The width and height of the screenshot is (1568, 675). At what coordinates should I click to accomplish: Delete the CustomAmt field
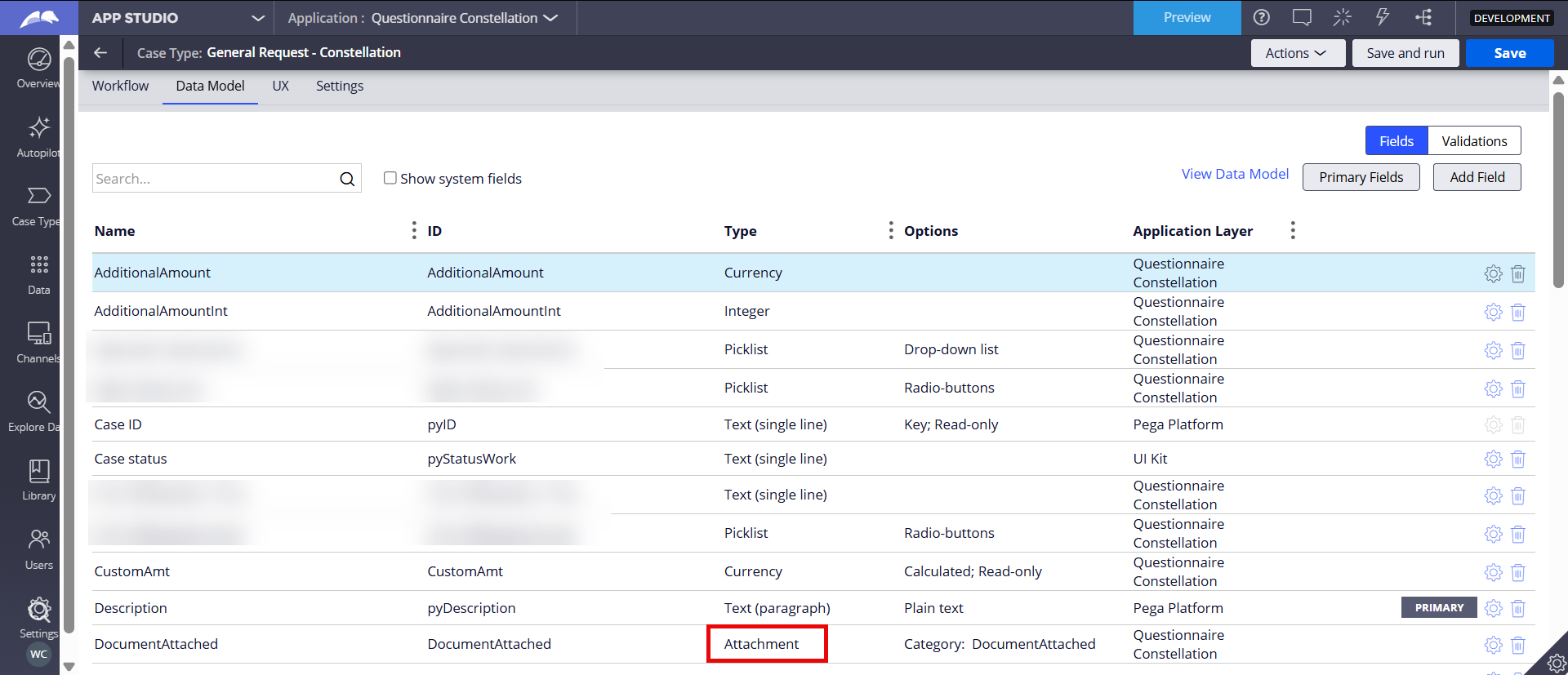1518,572
